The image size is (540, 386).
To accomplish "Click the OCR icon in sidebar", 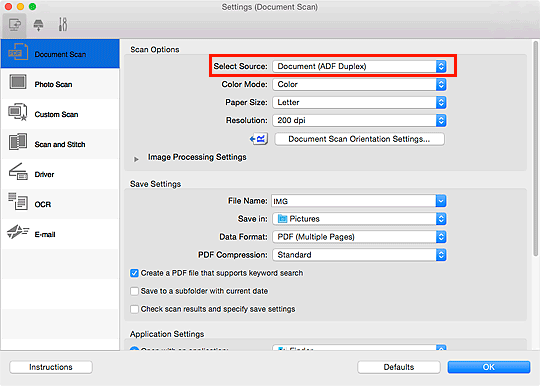I will pyautogui.click(x=18, y=202).
